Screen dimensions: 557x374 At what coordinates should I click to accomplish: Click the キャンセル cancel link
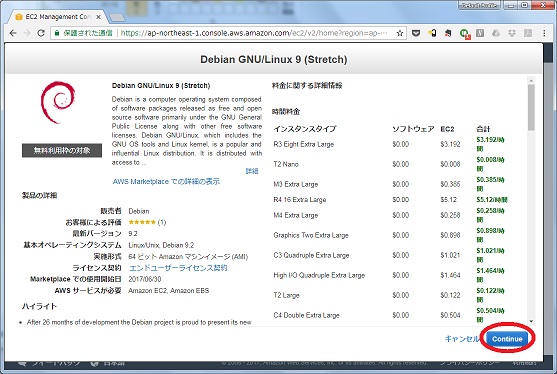pos(461,339)
